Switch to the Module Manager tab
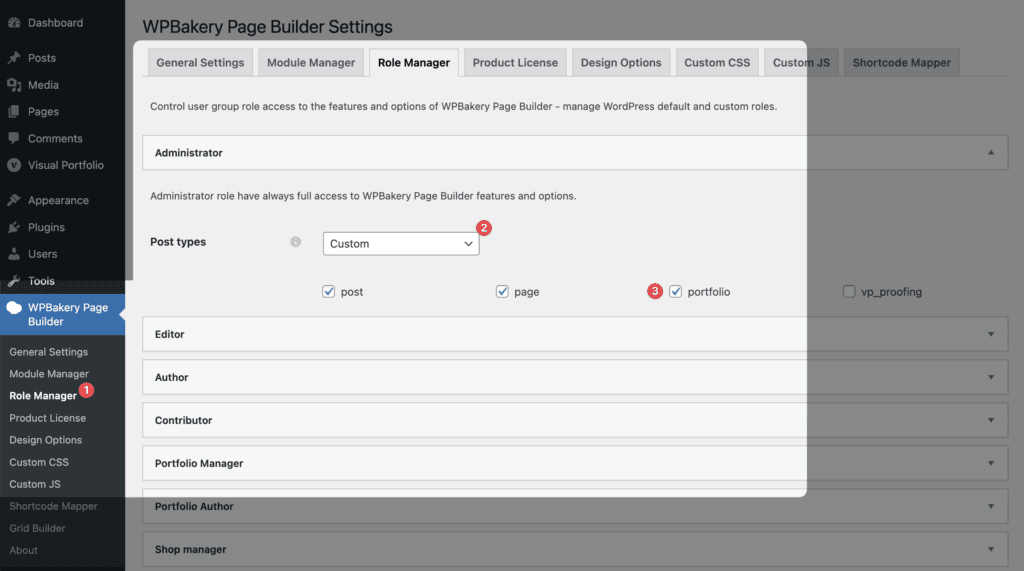1024x571 pixels. pyautogui.click(x=311, y=63)
